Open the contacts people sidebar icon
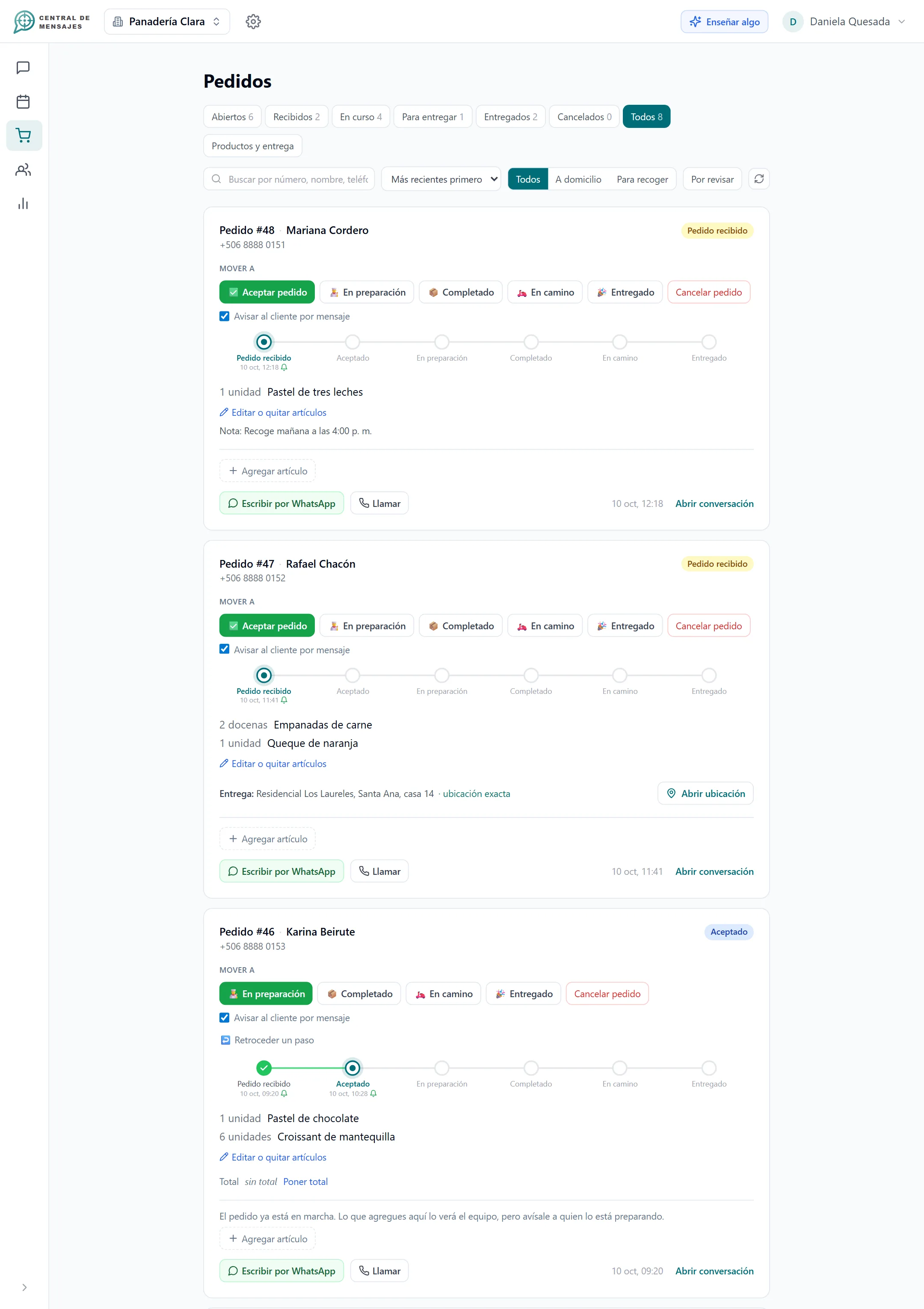Screen dimensions: 924x1309 pyautogui.click(x=24, y=170)
